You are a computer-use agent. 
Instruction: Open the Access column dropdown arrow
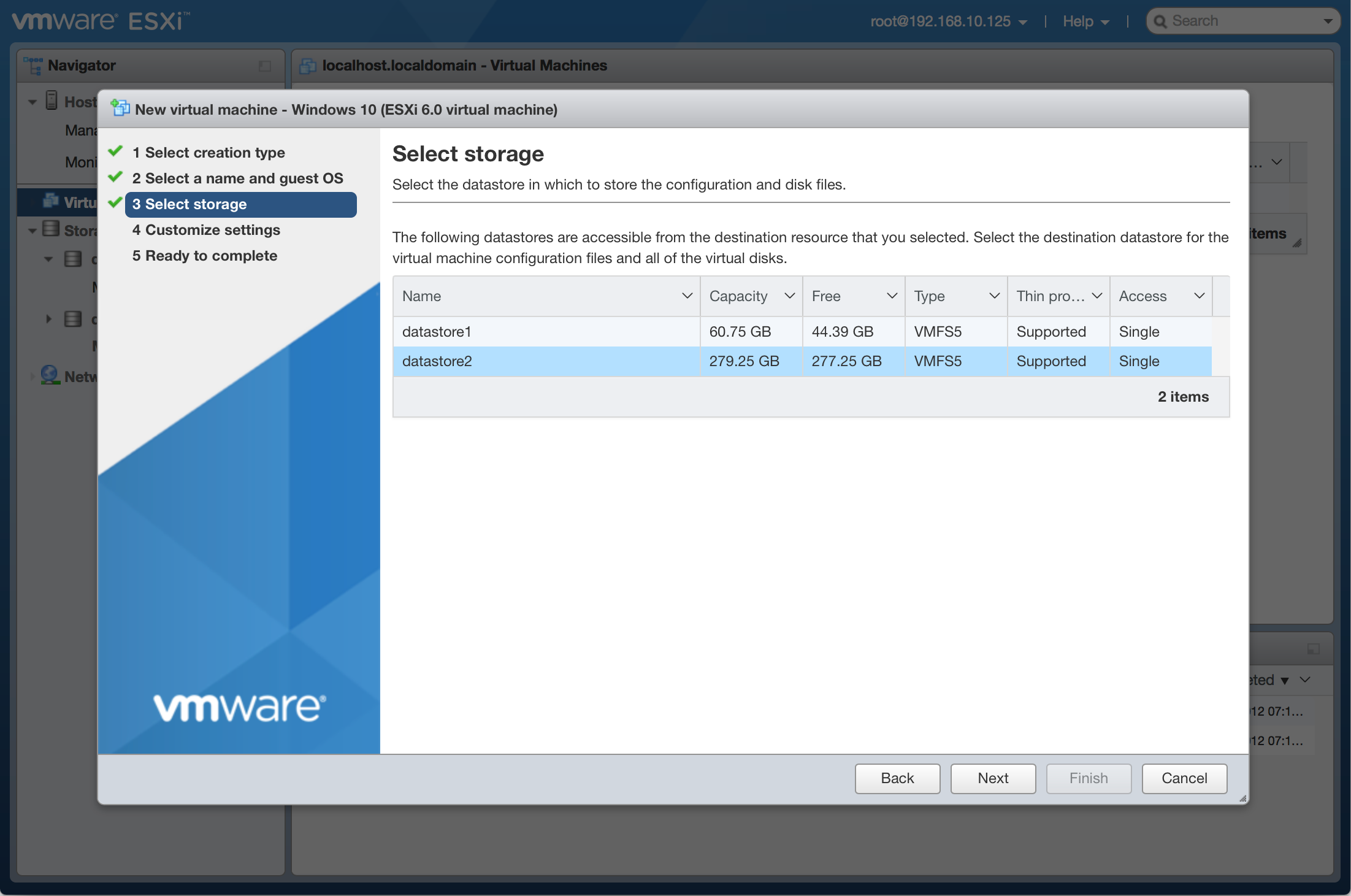(1200, 296)
